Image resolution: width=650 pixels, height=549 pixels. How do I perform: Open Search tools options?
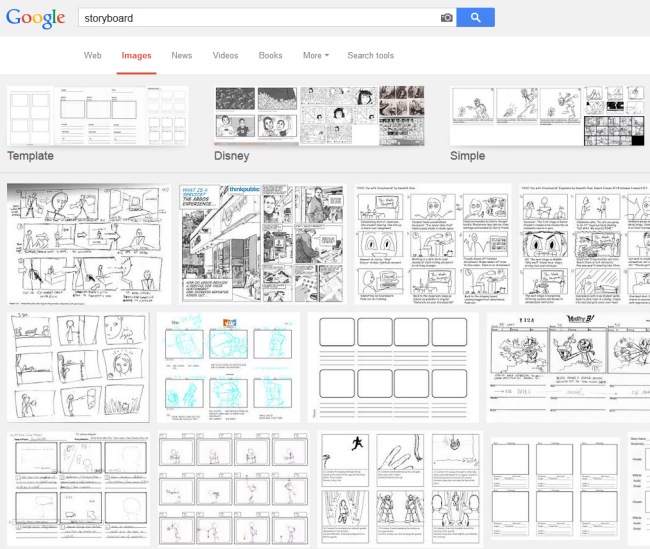coord(370,56)
